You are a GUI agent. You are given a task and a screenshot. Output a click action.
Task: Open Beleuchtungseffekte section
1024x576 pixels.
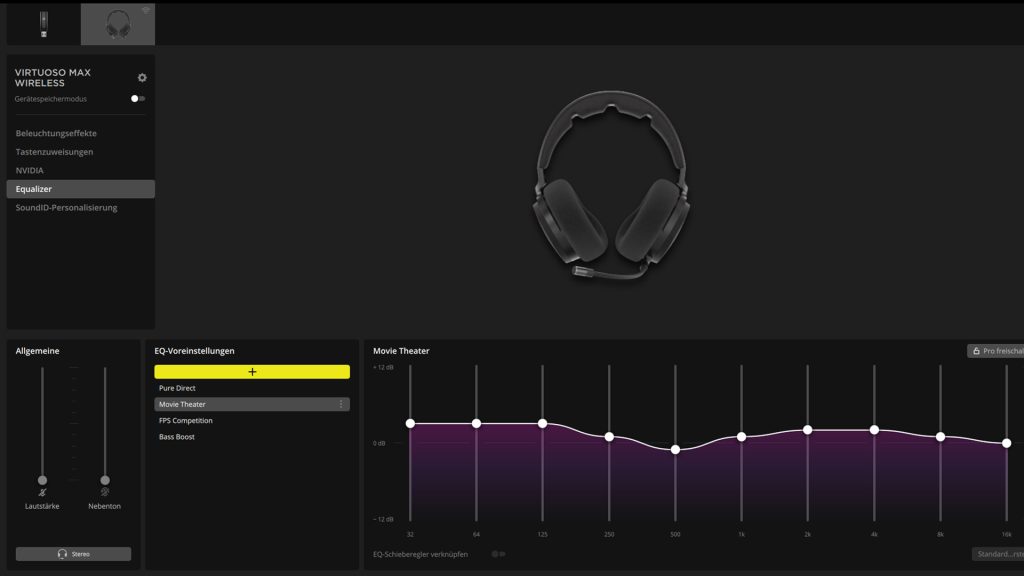click(x=56, y=133)
